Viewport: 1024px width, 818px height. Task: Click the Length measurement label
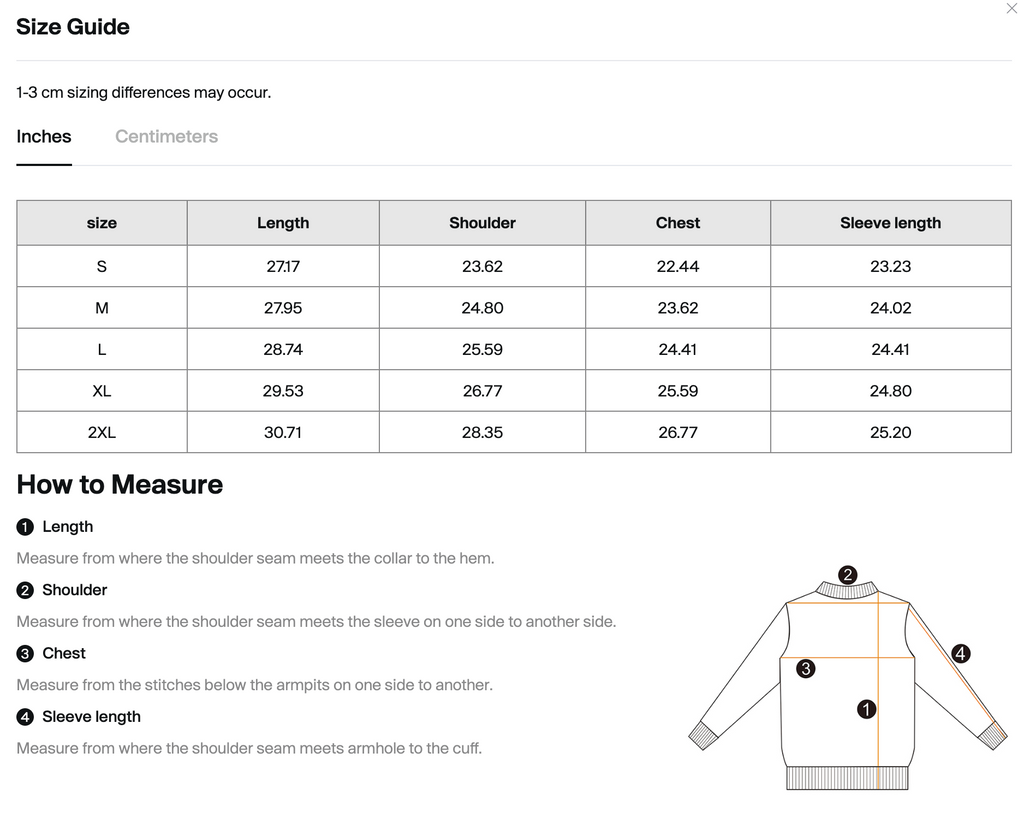click(67, 527)
